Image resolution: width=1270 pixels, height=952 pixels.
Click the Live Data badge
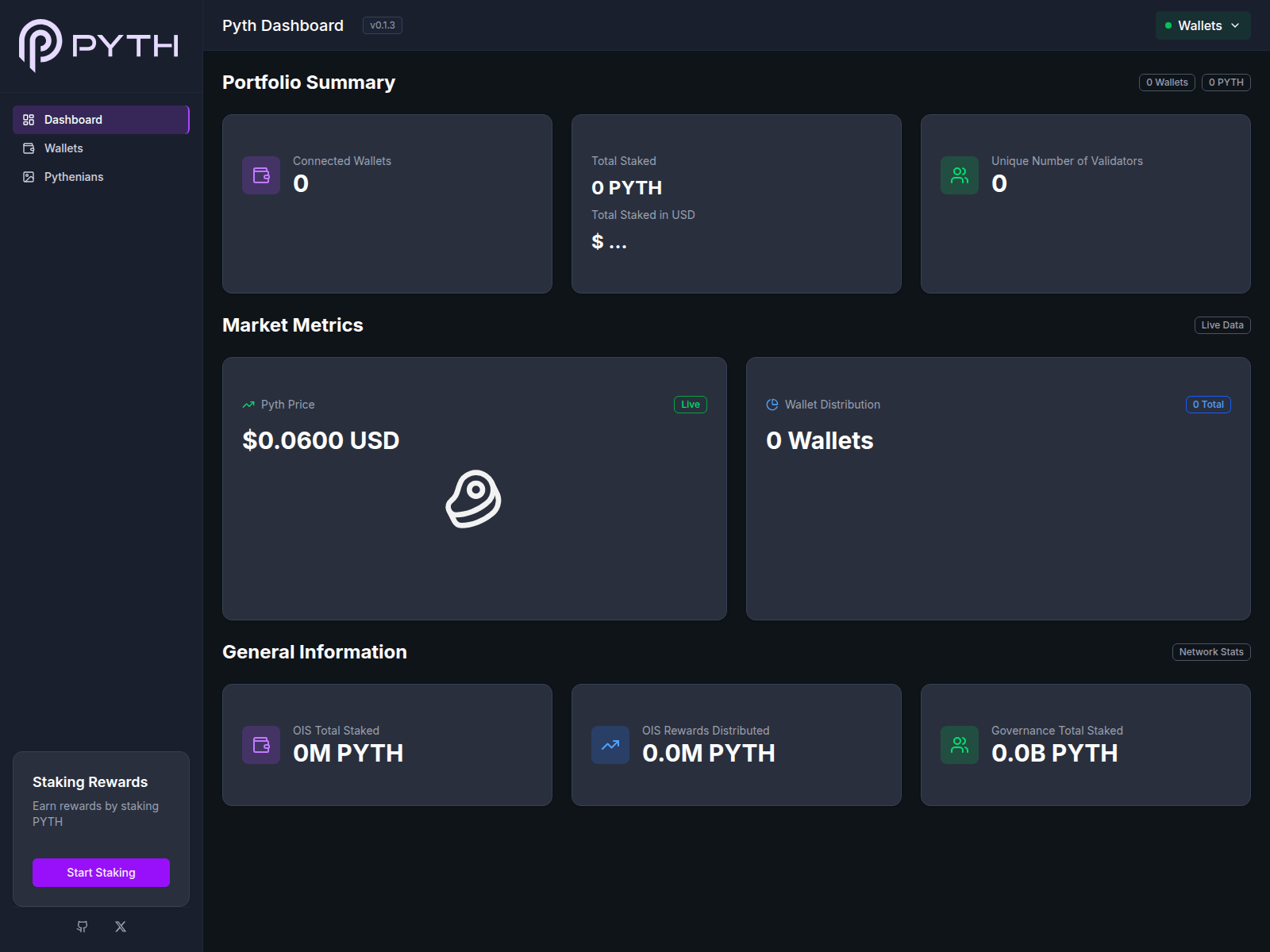tap(1222, 325)
